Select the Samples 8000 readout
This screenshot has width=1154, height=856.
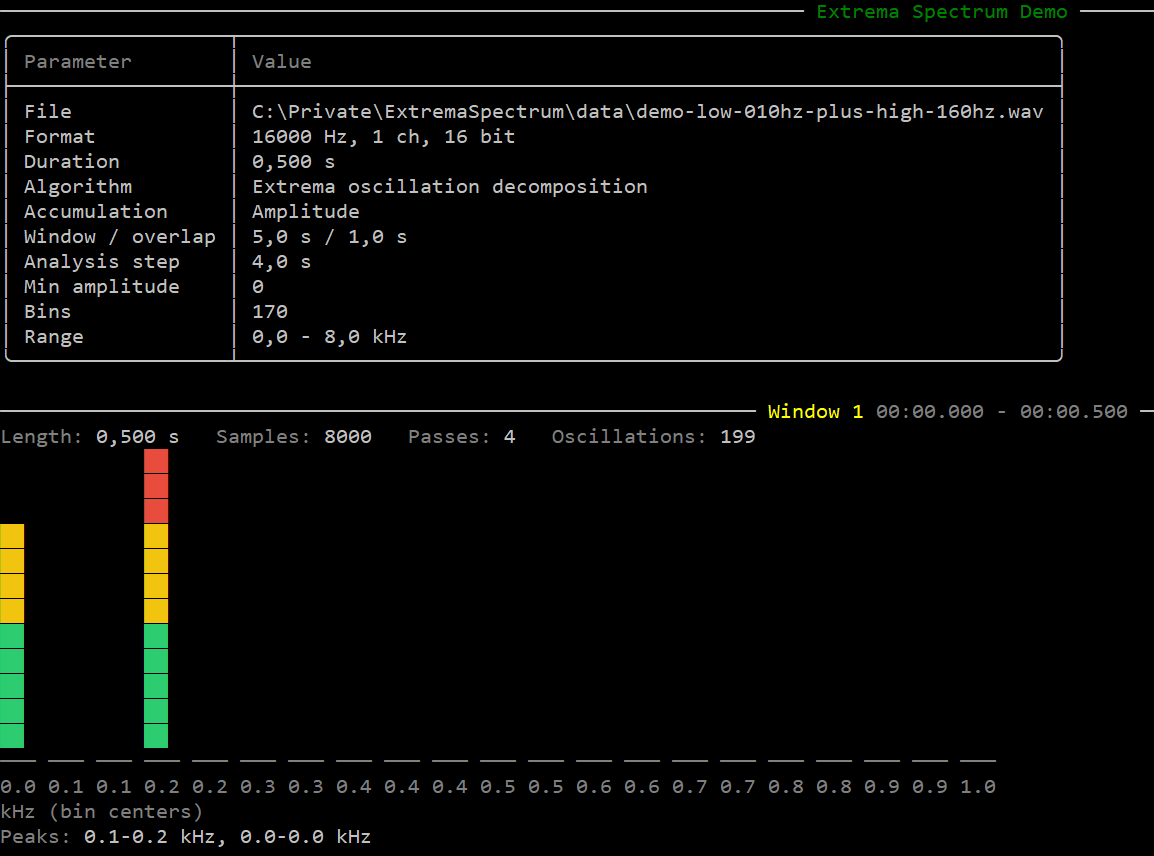pyautogui.click(x=294, y=436)
